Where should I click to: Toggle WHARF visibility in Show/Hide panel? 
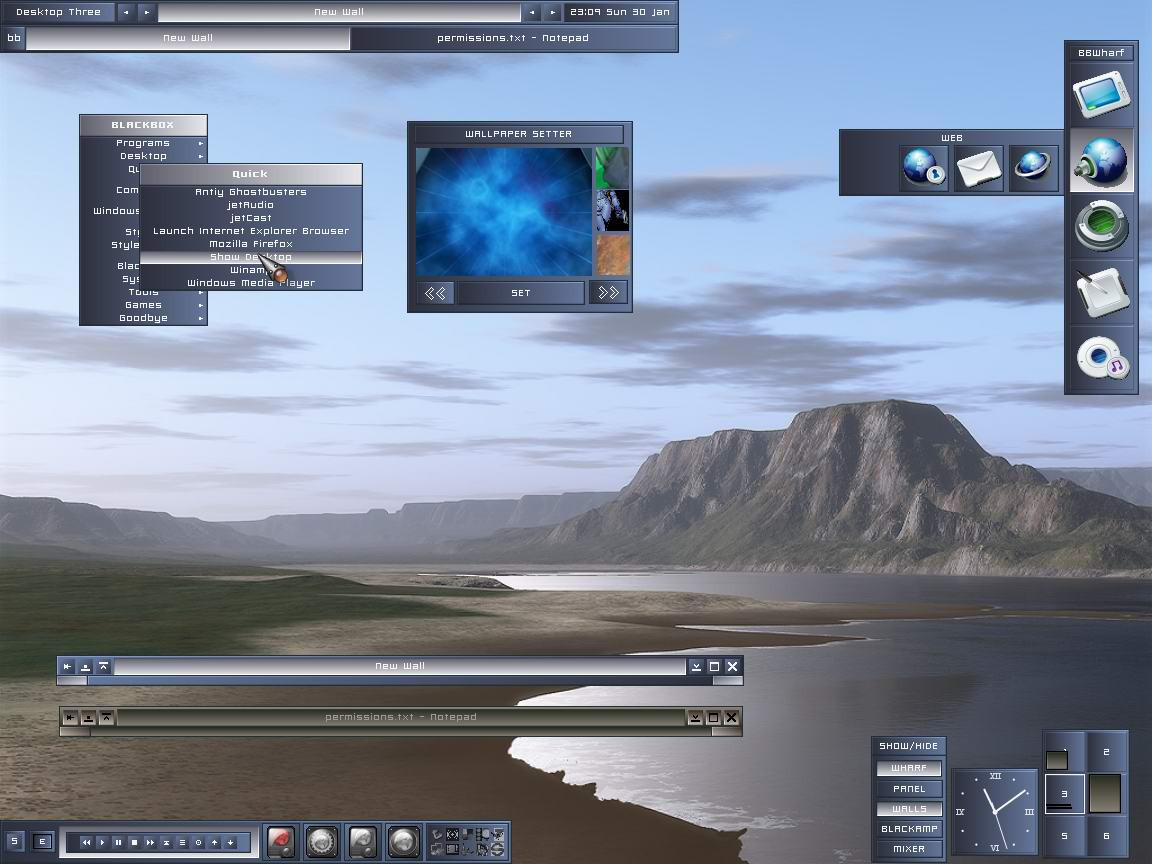pyautogui.click(x=909, y=768)
